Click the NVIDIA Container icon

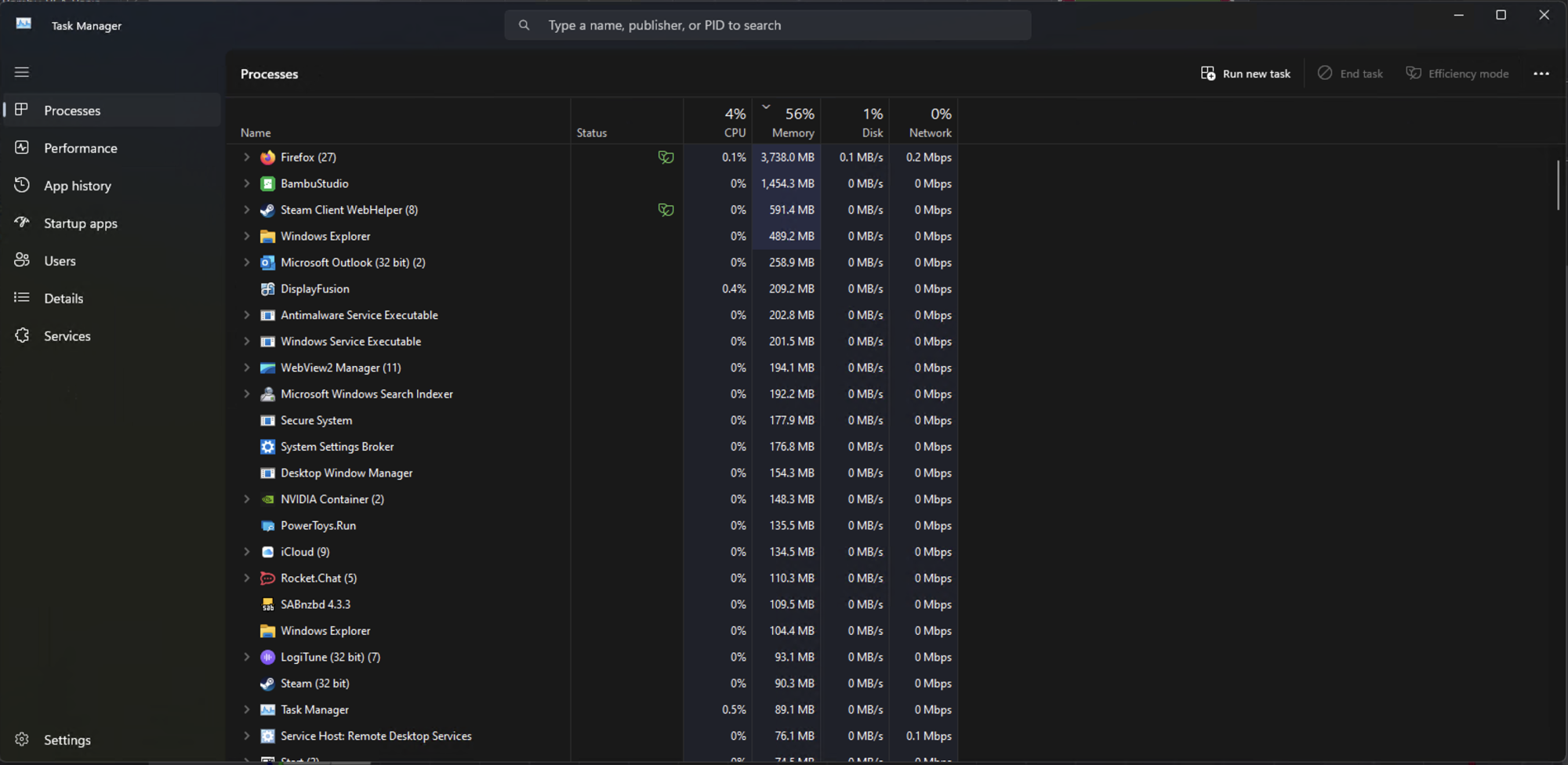coord(267,499)
